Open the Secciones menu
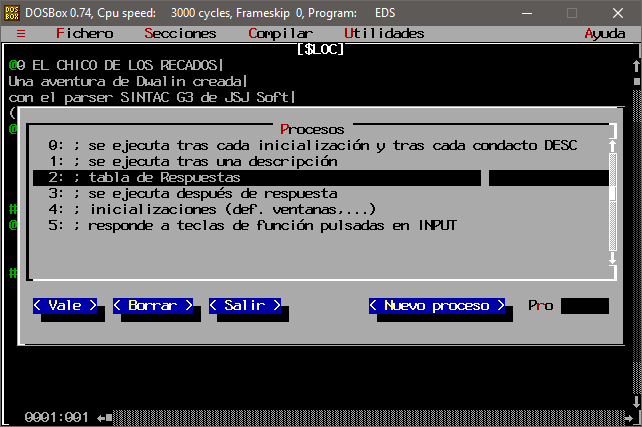 pos(180,34)
